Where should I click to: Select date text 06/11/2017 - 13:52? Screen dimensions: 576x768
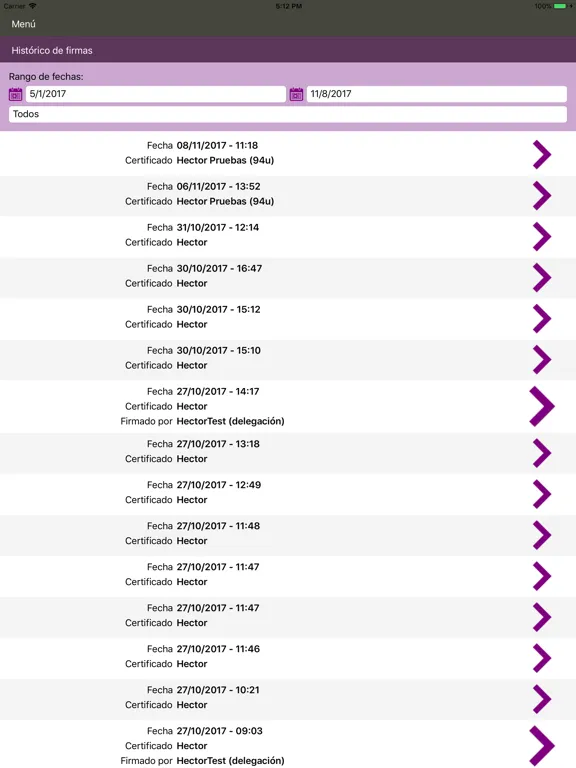tap(218, 187)
